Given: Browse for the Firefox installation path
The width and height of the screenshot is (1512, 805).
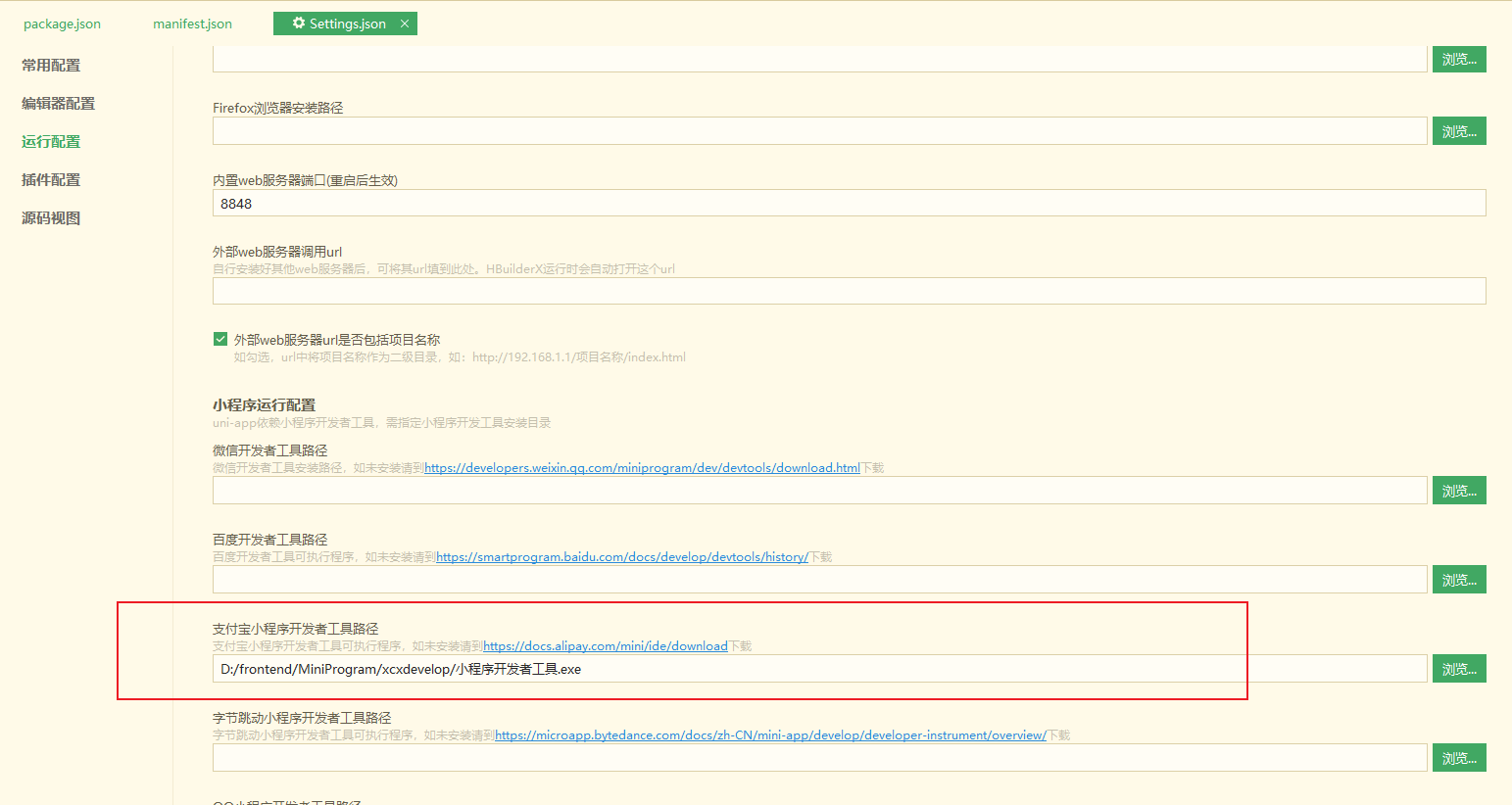Looking at the screenshot, I should click(1459, 130).
